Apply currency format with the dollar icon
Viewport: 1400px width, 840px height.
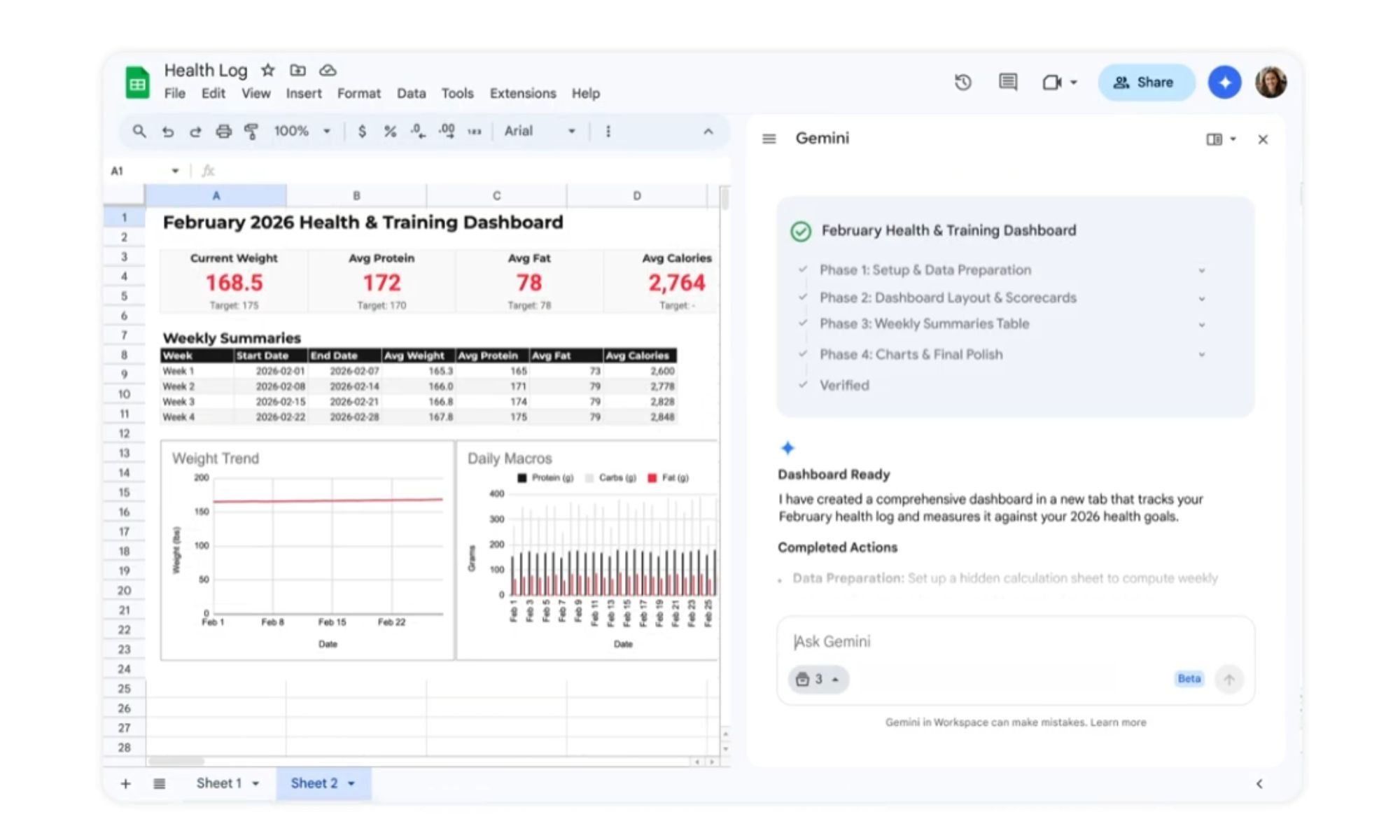362,131
